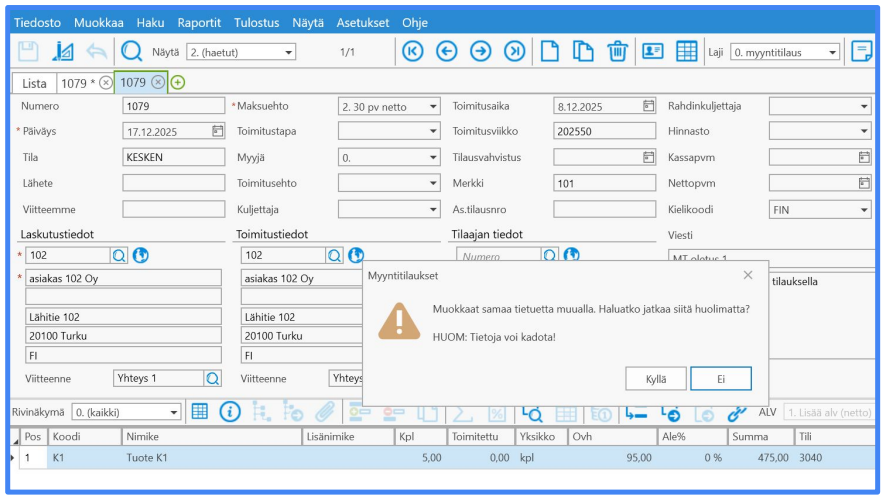This screenshot has height=500, width=883.
Task: Click the save (floppy disk) toolbar icon
Action: coord(28,51)
